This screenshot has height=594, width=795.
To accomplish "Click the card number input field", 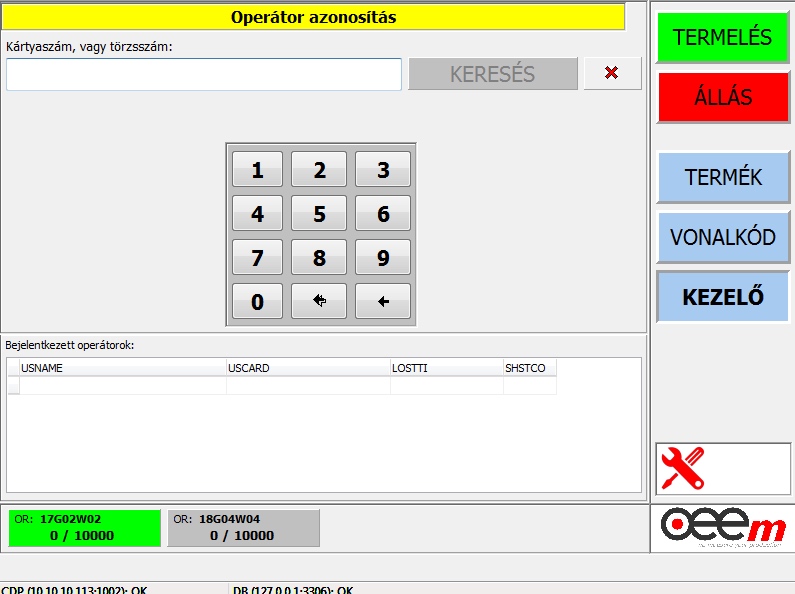I will tap(204, 74).
